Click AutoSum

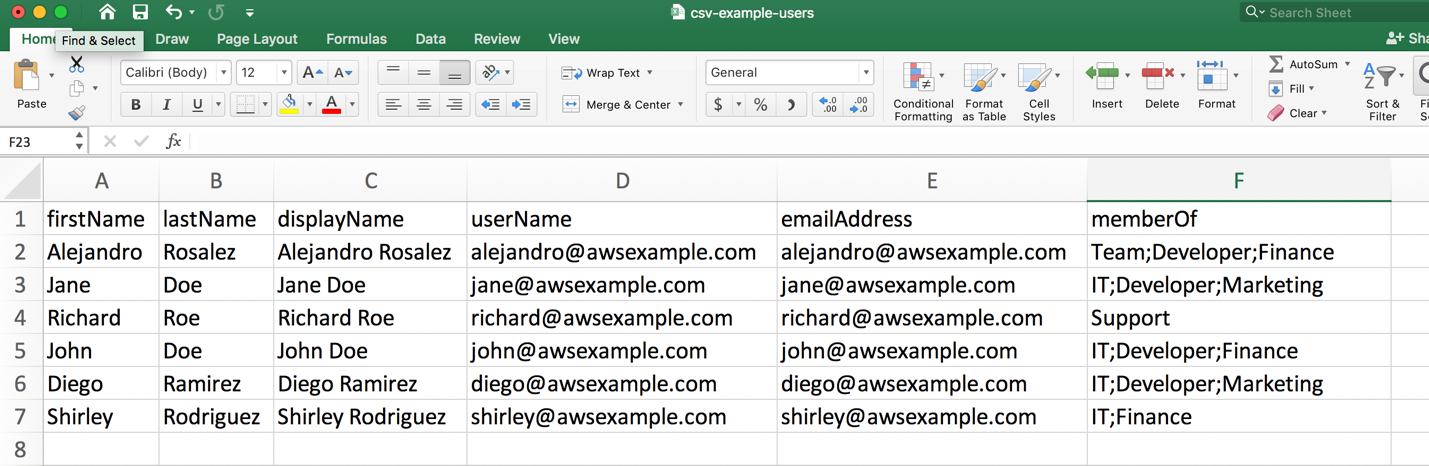pyautogui.click(x=1304, y=64)
